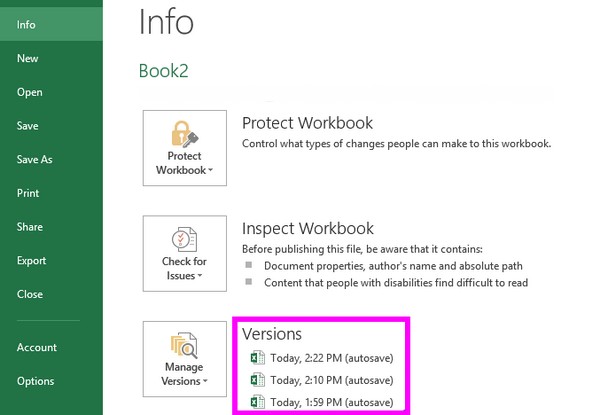Screen dimensions: 600x415
Task: Expand the Check for Issues dropdown
Action: point(201,276)
